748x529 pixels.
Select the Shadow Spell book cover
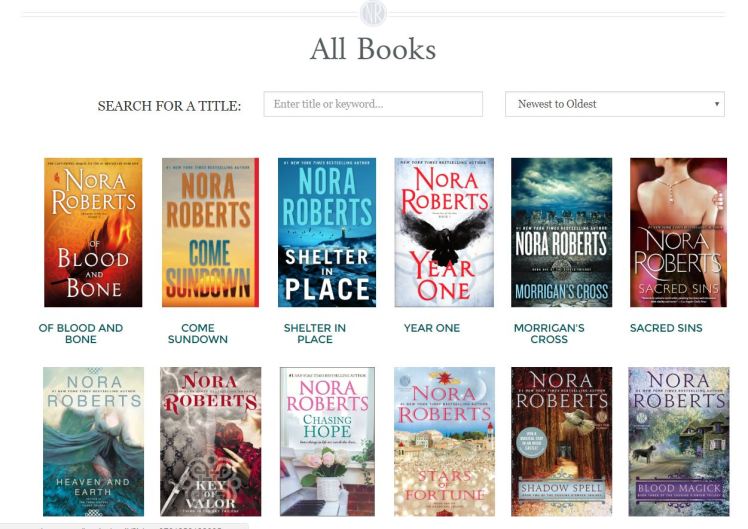561,442
